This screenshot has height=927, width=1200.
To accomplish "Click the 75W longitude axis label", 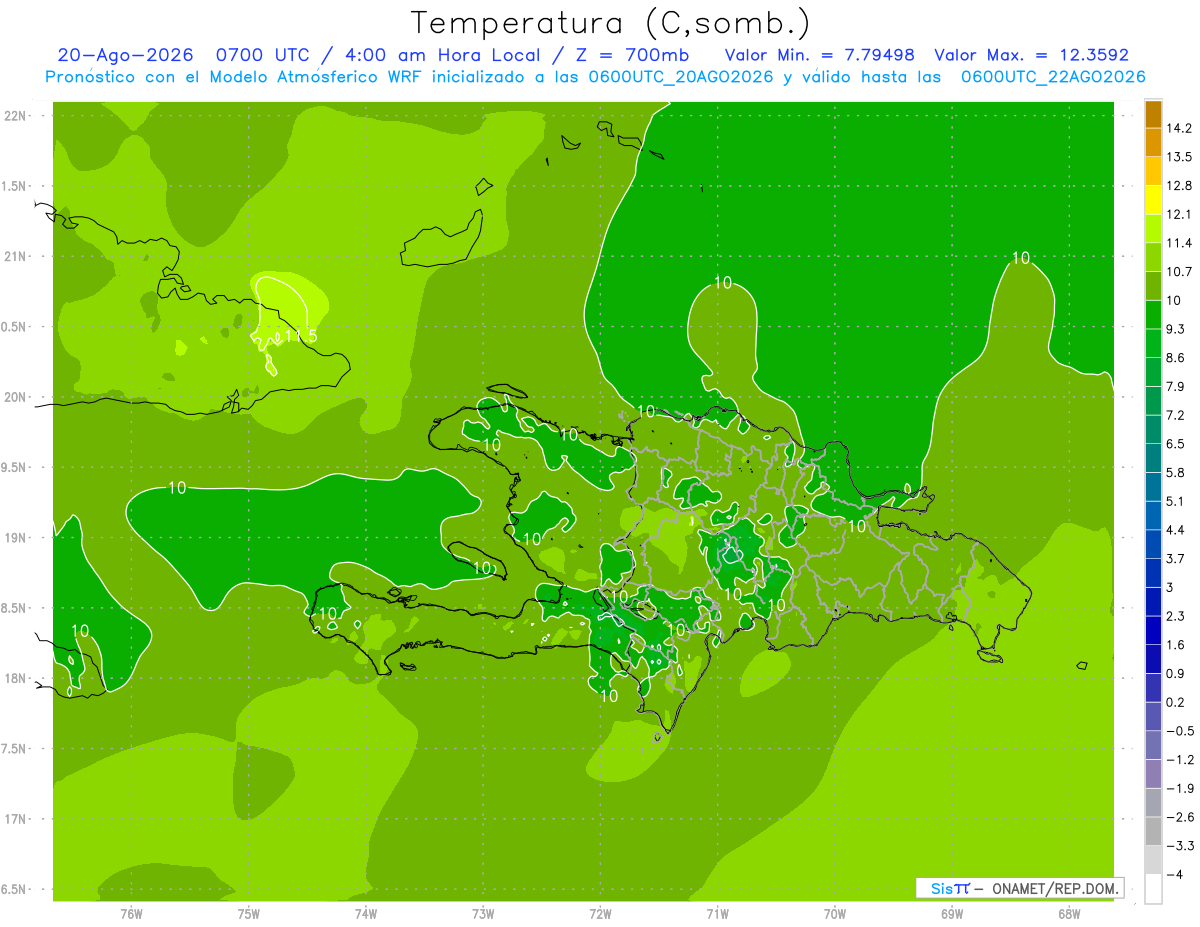I will point(249,913).
